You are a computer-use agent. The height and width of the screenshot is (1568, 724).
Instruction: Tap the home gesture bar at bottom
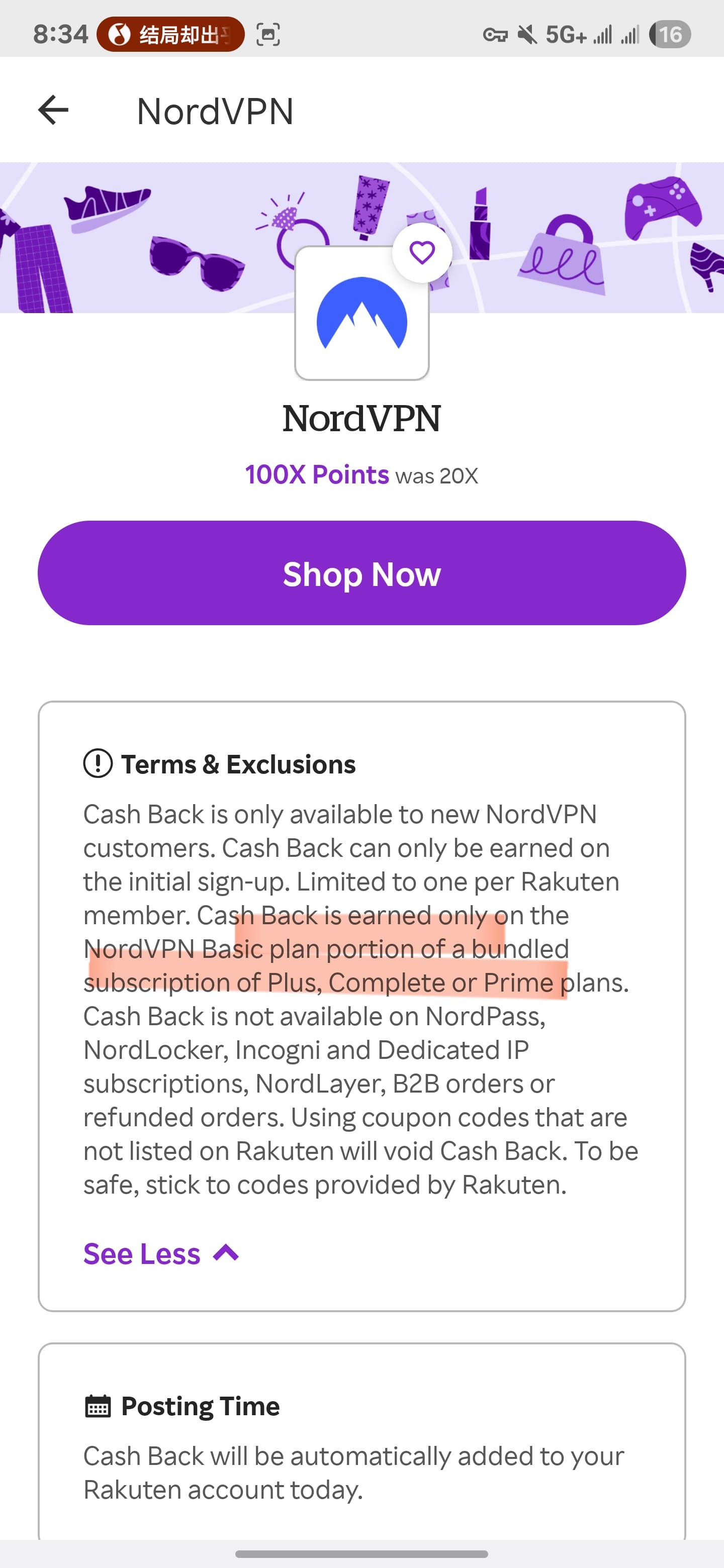361,1553
